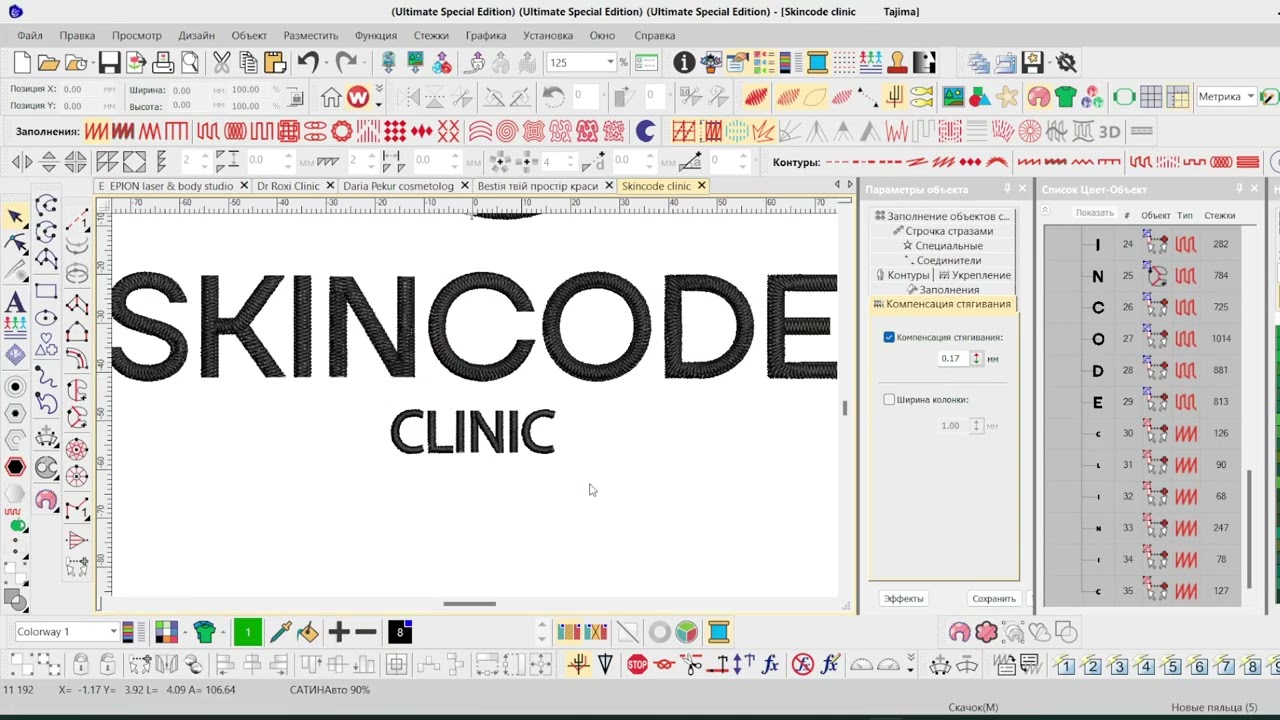Enable the Ширина колонки checkbox
This screenshot has width=1280, height=720.
889,399
